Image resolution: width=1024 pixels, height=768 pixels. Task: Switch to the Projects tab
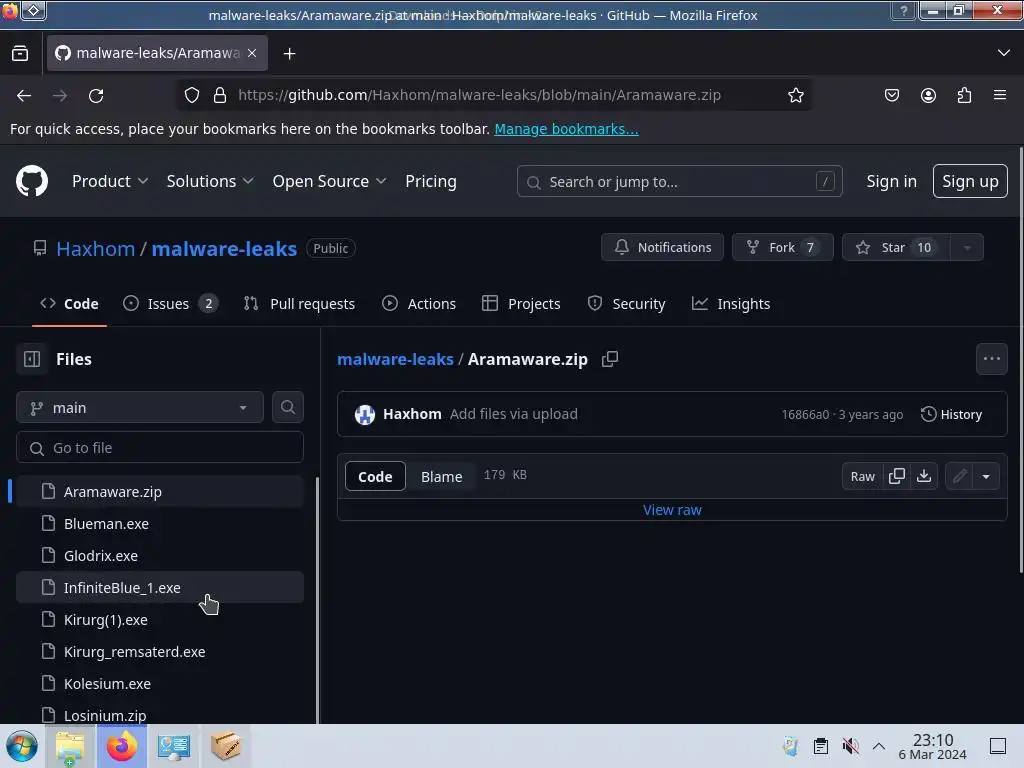coord(521,304)
